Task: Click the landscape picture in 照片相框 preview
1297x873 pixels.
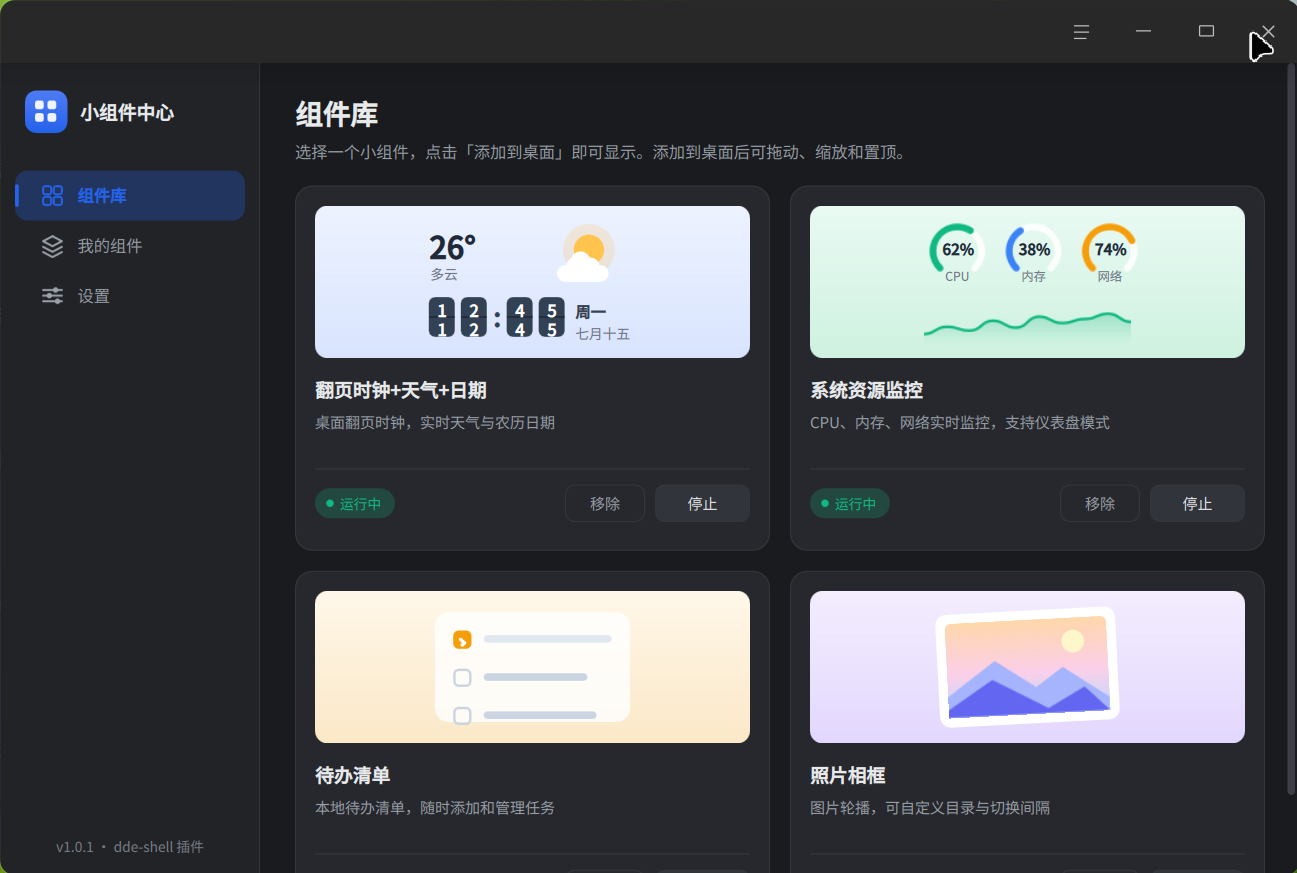Action: tap(1027, 667)
